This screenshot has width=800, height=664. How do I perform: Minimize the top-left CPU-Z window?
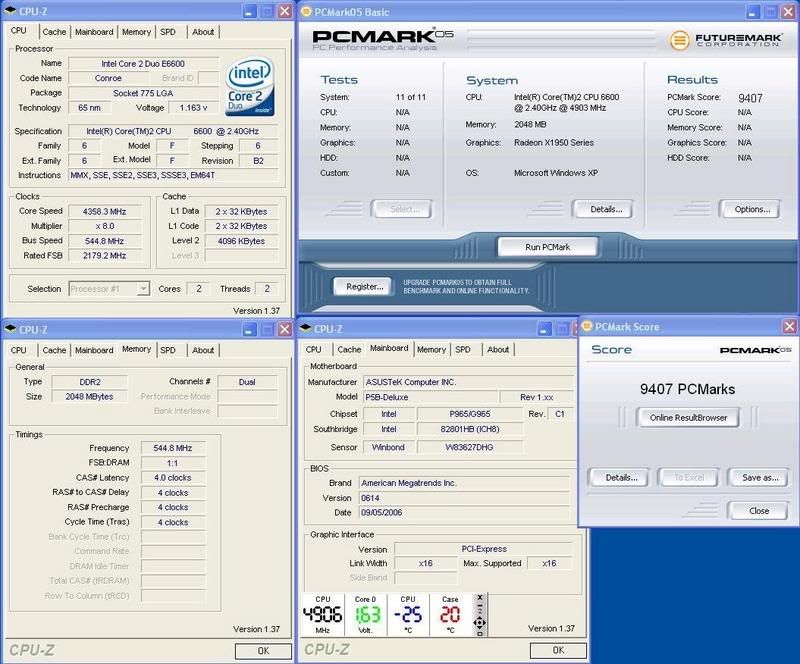click(x=248, y=11)
